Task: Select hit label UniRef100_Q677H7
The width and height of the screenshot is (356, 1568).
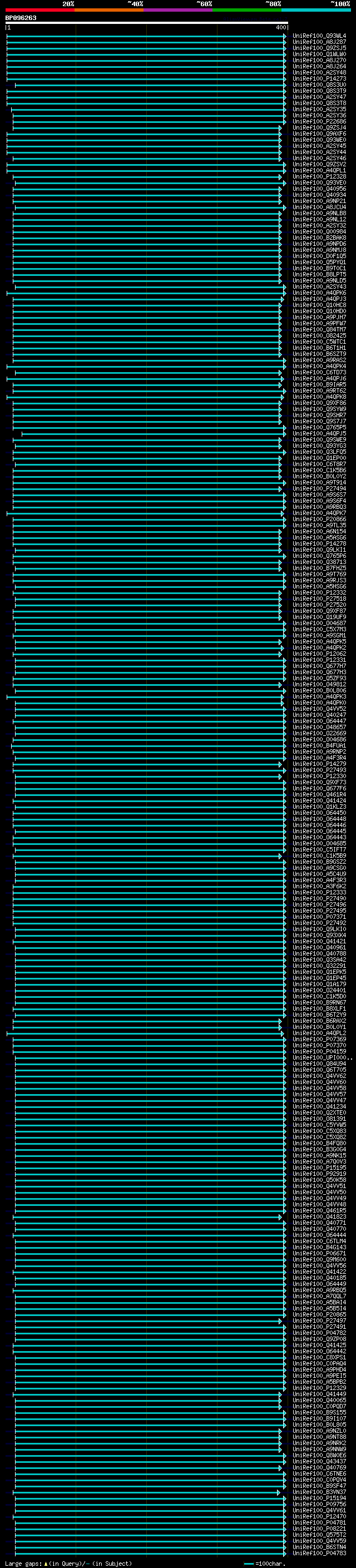Action: point(319,666)
